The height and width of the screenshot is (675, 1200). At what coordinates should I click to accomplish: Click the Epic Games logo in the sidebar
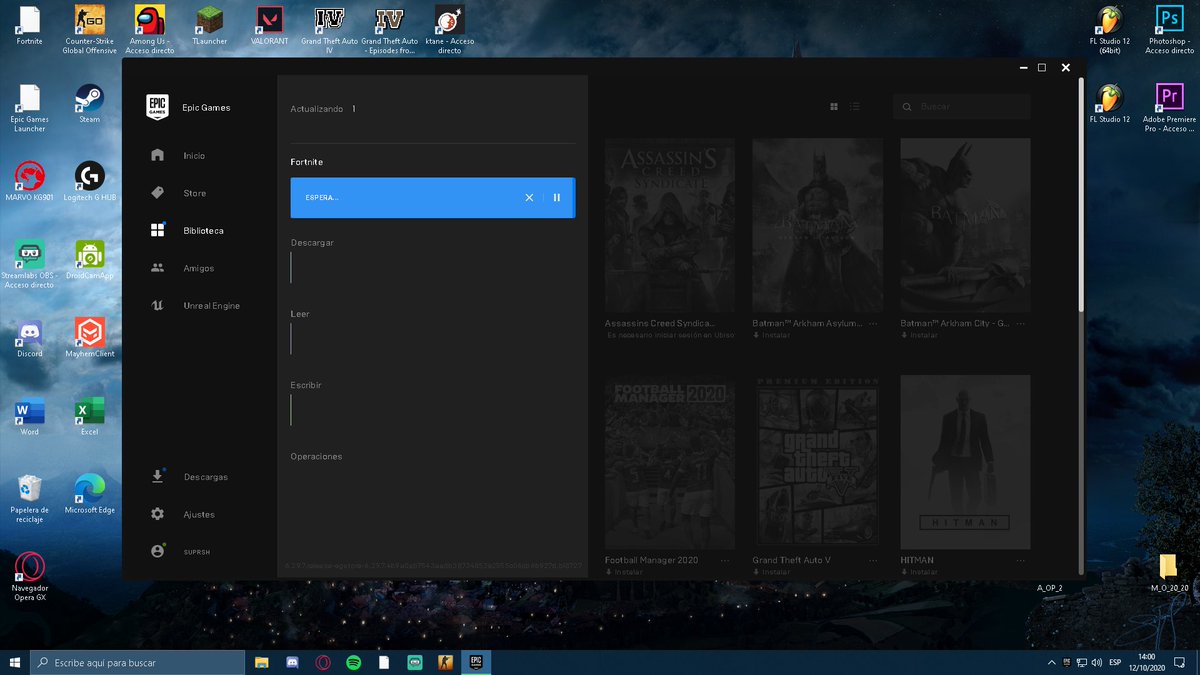(x=157, y=107)
